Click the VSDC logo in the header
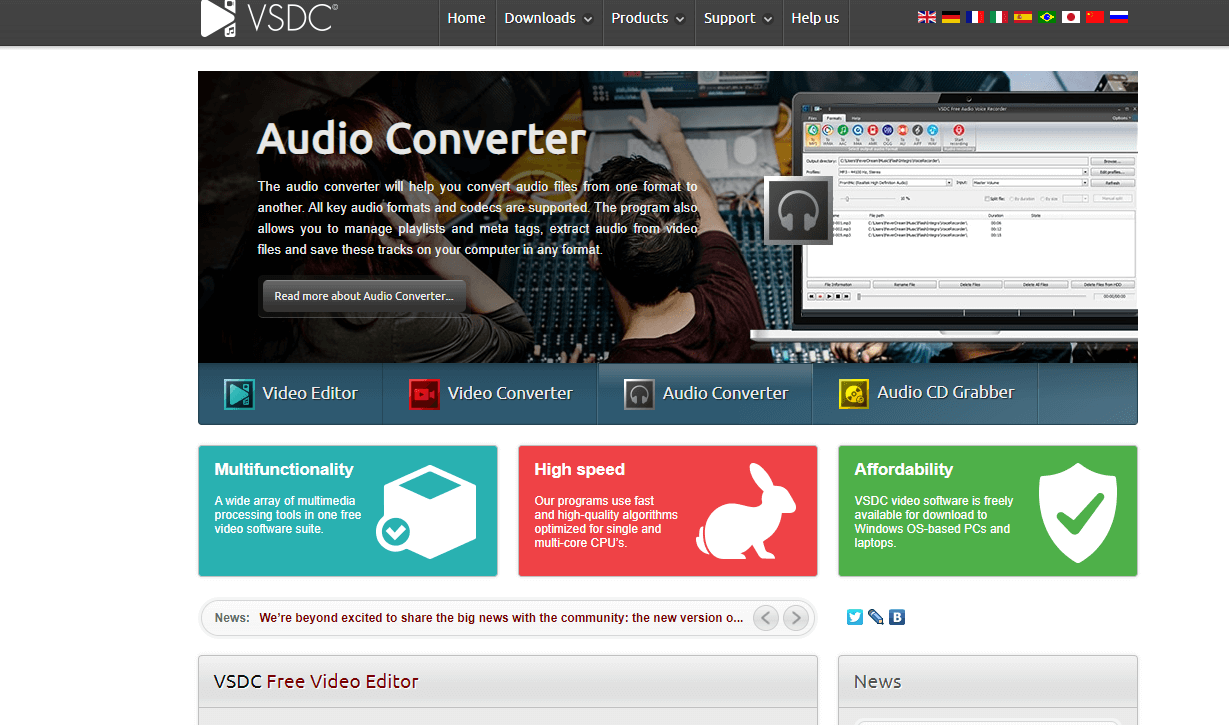This screenshot has height=725, width=1229. tap(269, 18)
